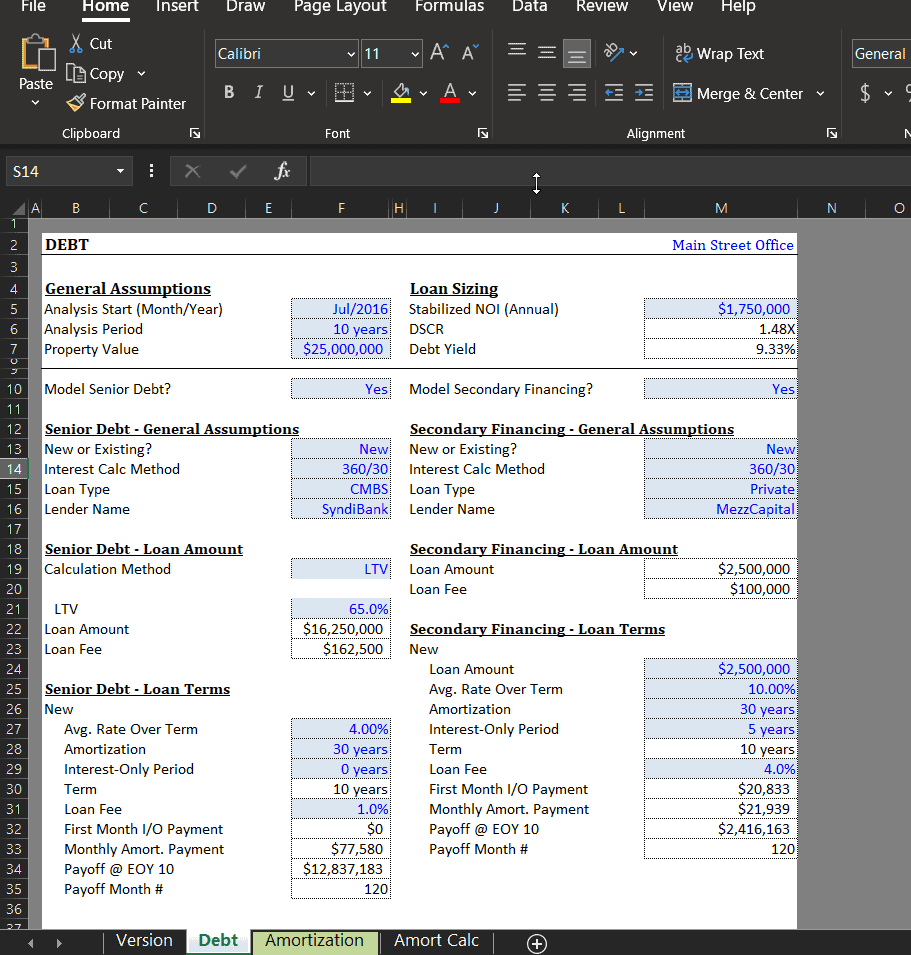Expand the font size dropdown showing 11

(x=415, y=54)
